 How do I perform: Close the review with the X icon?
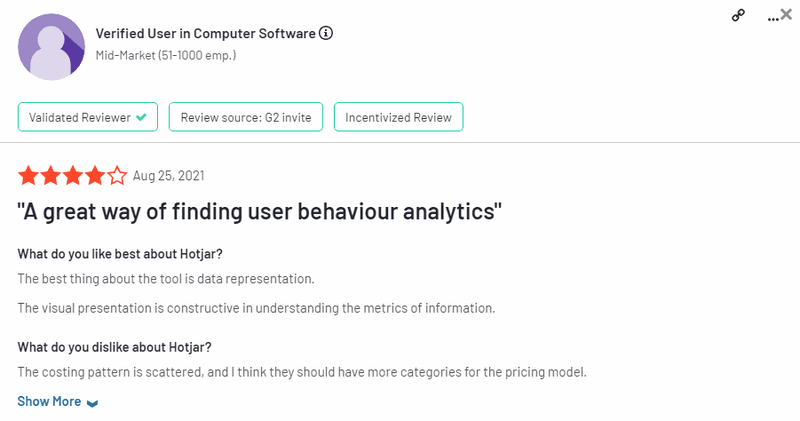[x=786, y=14]
